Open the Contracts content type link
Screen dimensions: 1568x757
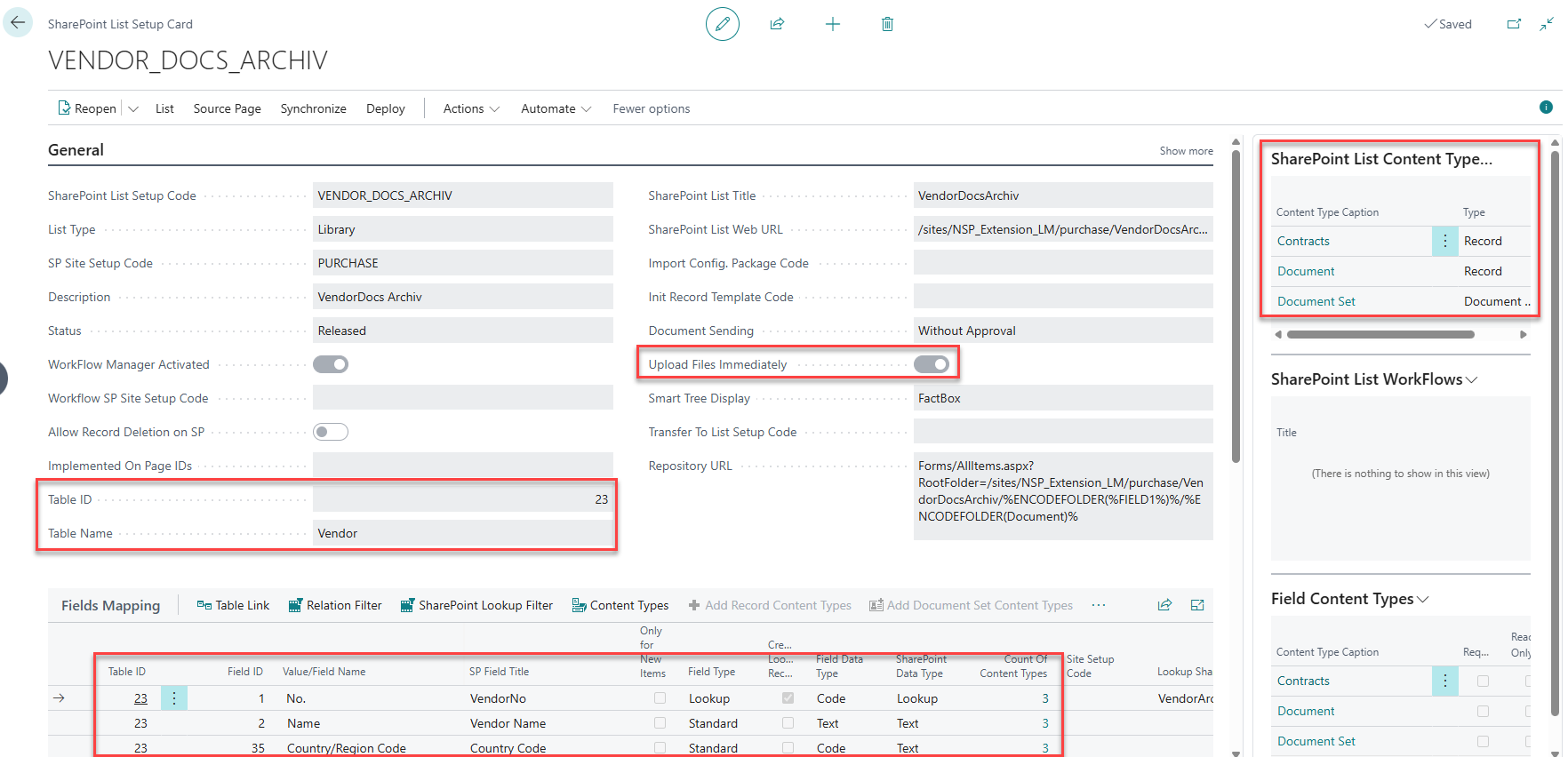tap(1303, 241)
